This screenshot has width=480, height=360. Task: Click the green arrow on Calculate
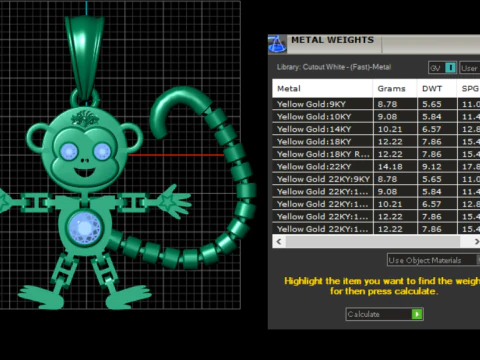[417, 314]
